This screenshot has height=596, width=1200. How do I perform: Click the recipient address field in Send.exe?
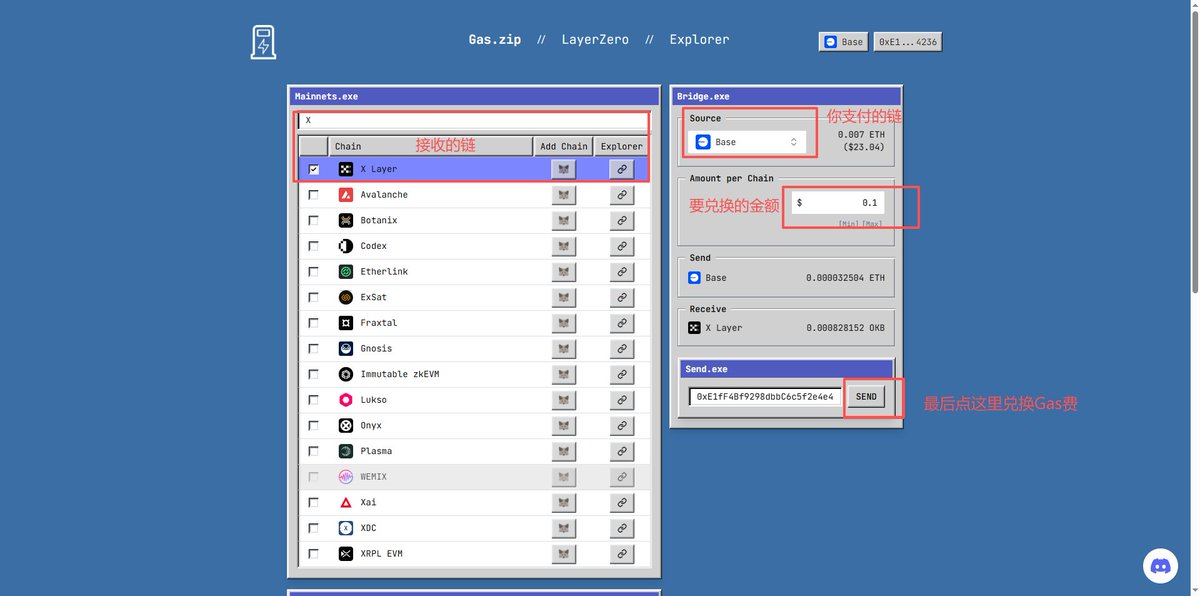pos(765,397)
